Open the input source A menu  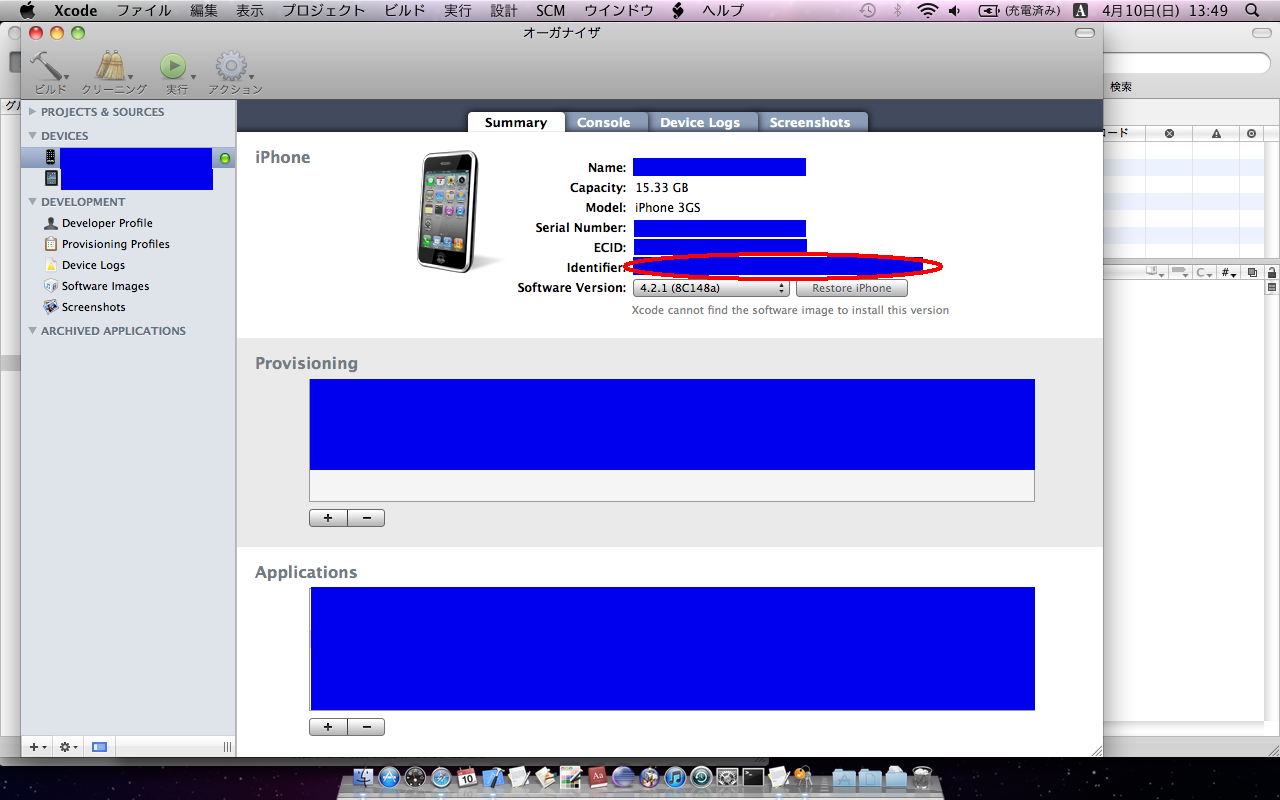[x=1080, y=11]
